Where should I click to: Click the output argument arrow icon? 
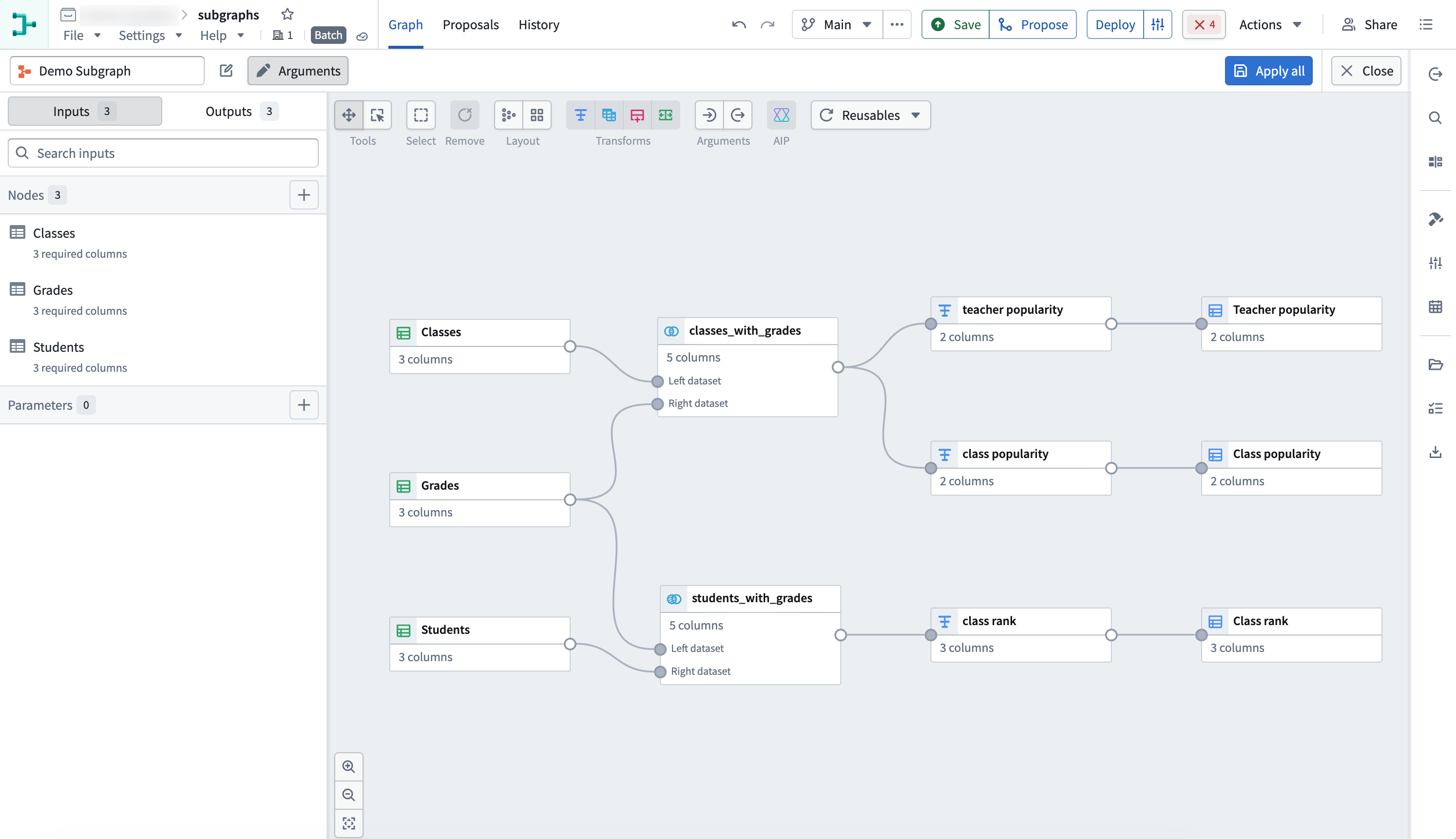point(738,115)
